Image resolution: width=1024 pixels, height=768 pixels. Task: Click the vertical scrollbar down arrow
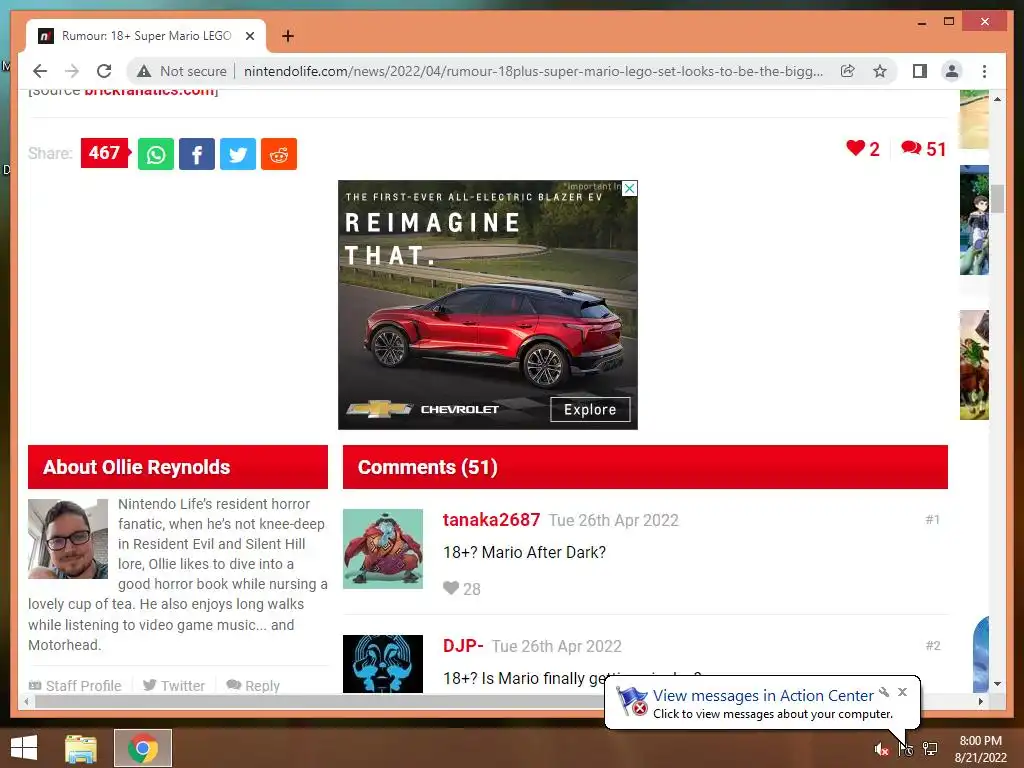pyautogui.click(x=997, y=684)
